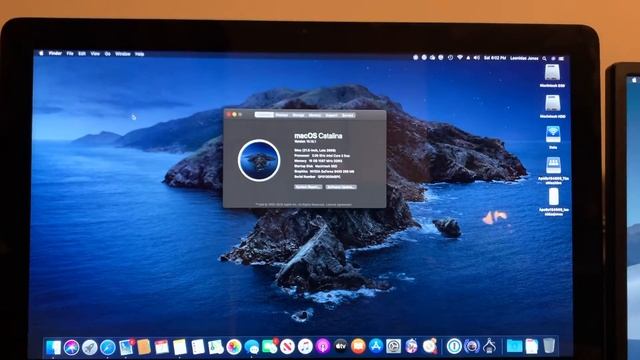The height and width of the screenshot is (360, 640).
Task: Switch to the Support tab
Action: tap(331, 115)
